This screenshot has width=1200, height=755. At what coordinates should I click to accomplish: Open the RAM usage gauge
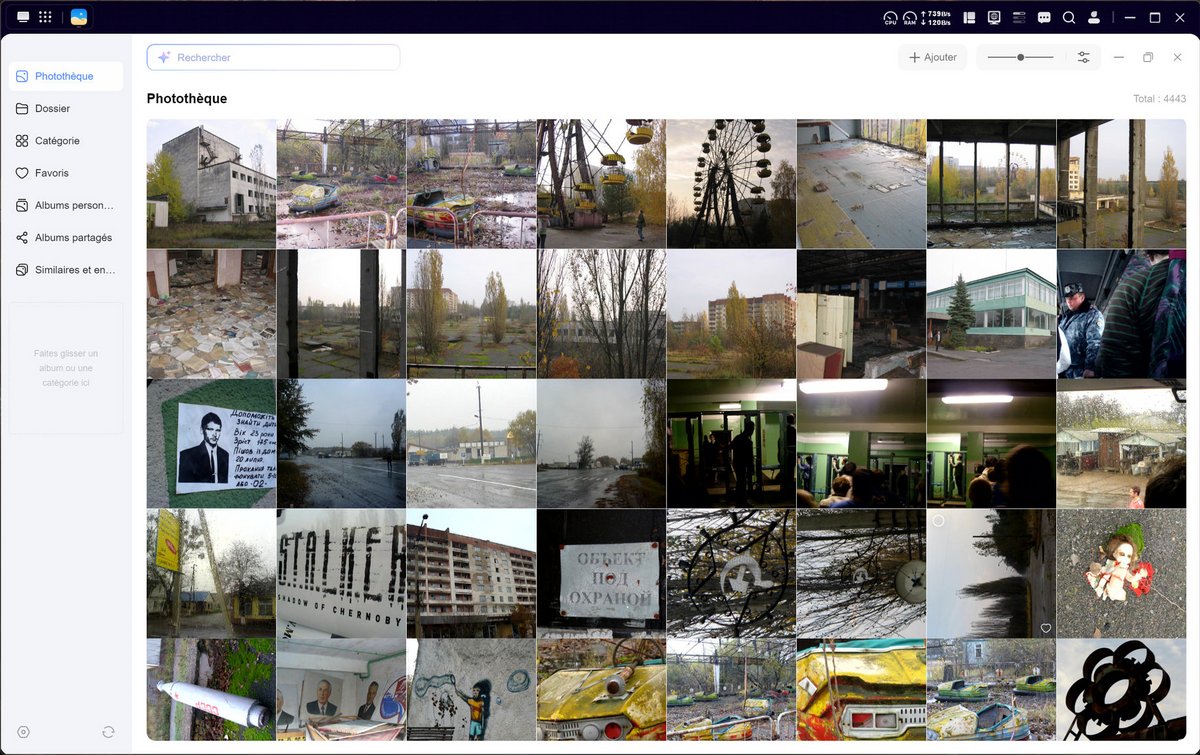tap(910, 18)
